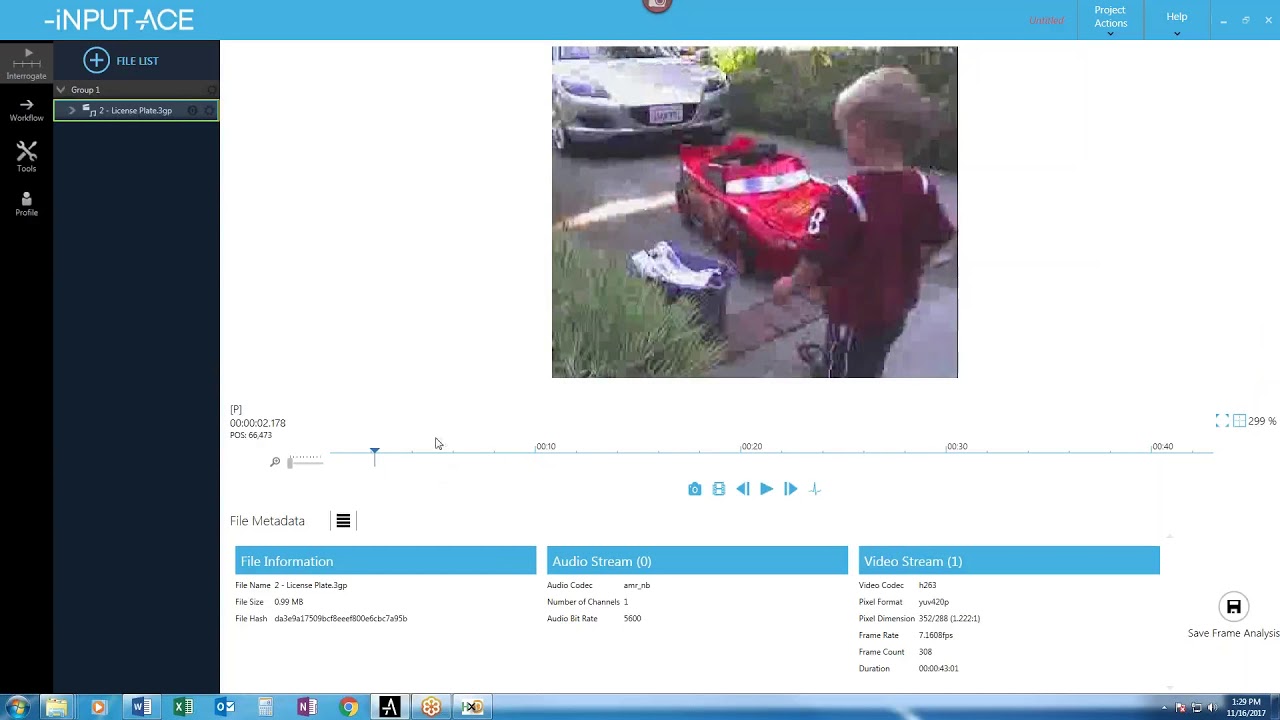Jump to the 00:20 timeline mark
The height and width of the screenshot is (720, 1280).
[x=751, y=446]
